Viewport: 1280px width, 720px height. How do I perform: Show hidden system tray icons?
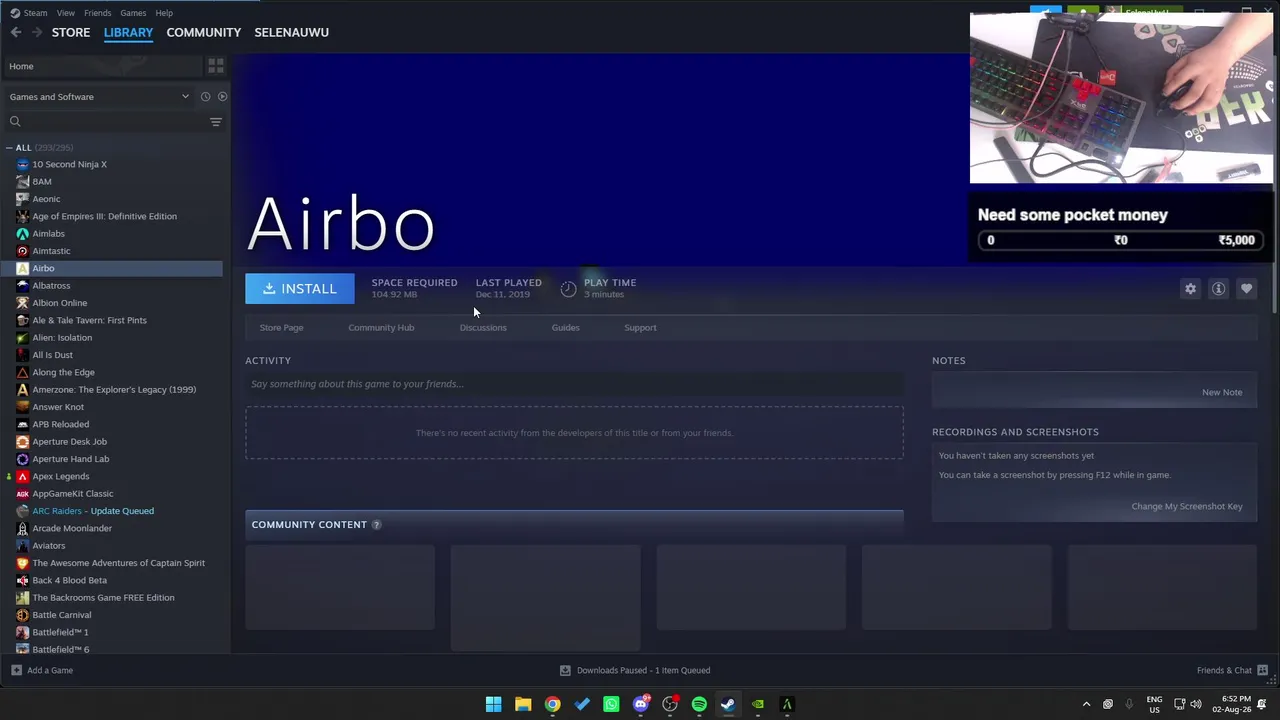point(1086,704)
